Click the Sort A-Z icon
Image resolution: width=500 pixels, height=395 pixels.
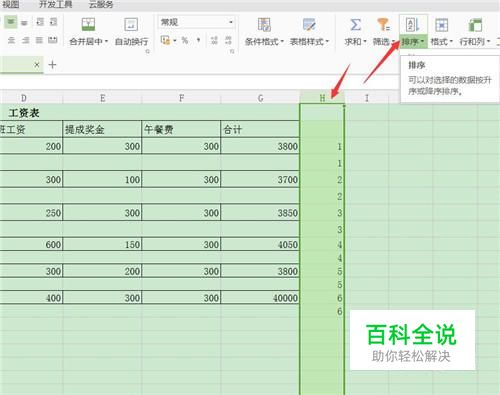point(413,25)
